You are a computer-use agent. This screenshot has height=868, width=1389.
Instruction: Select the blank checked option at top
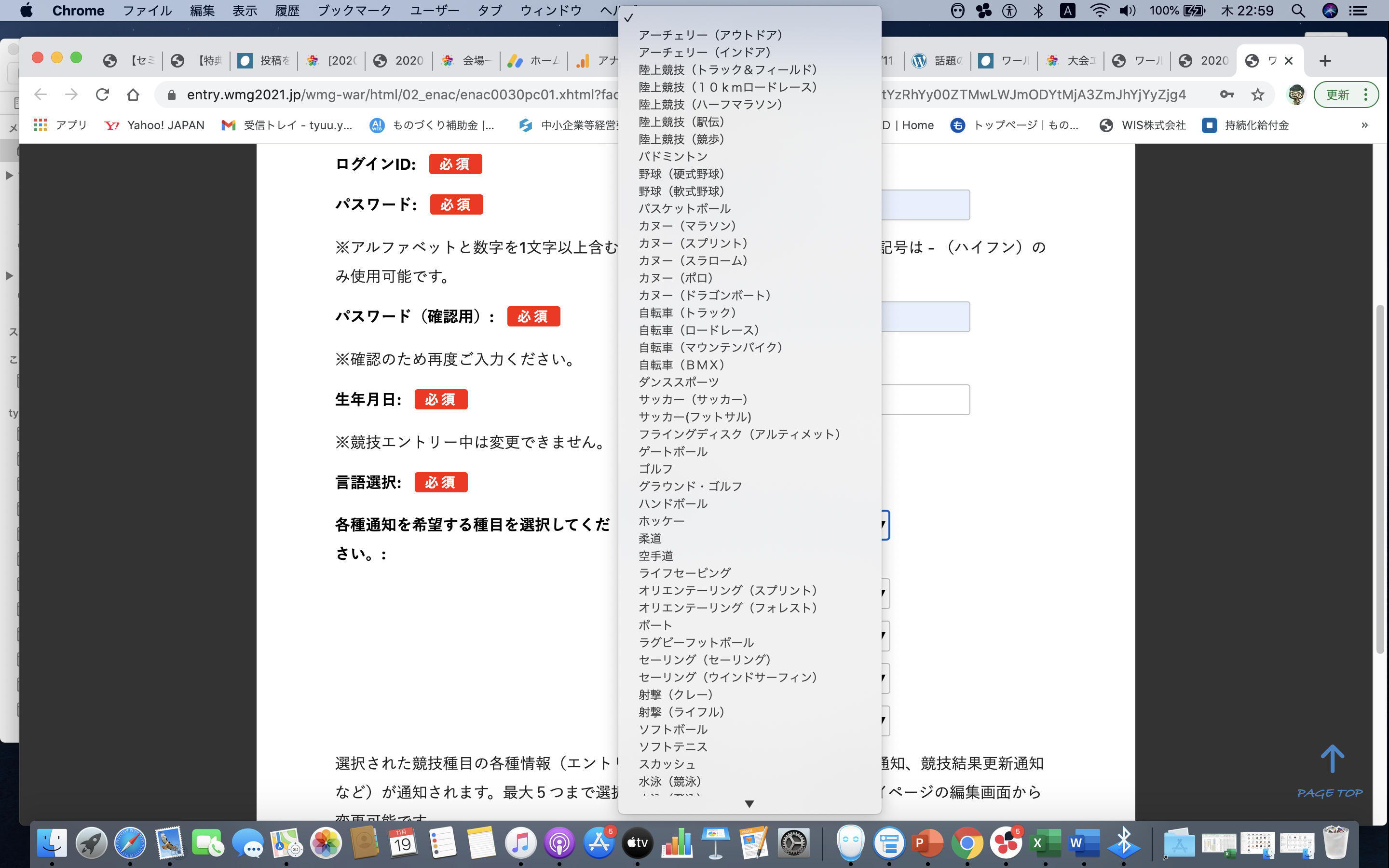[749, 18]
